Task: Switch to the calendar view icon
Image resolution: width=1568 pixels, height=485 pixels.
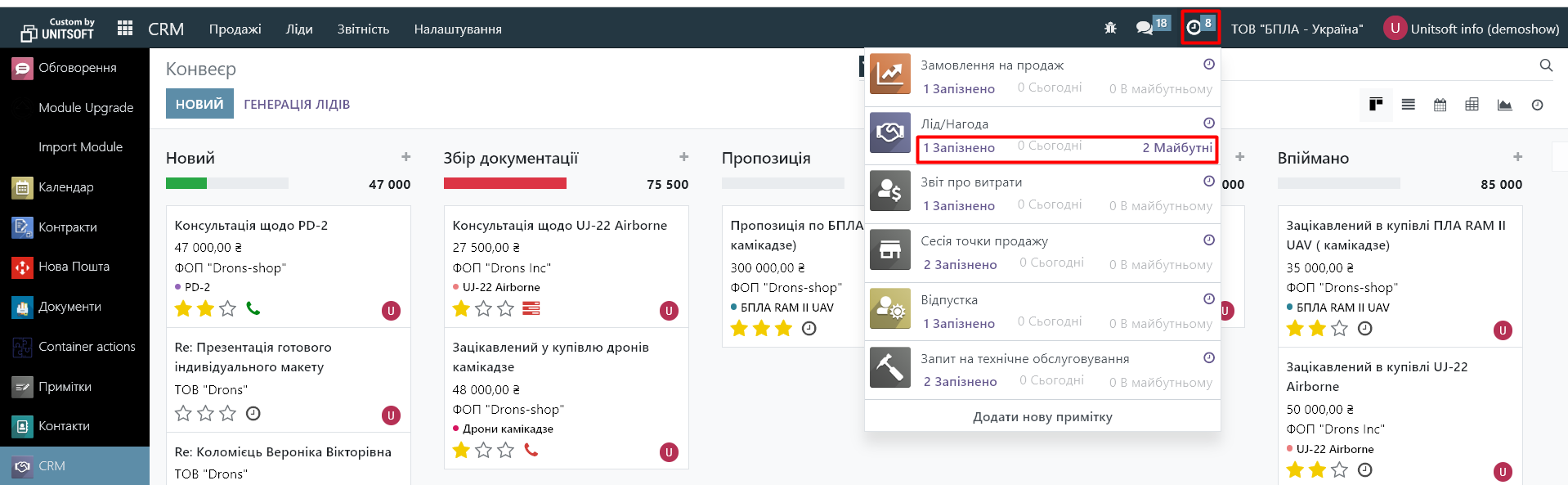Action: [x=1440, y=105]
